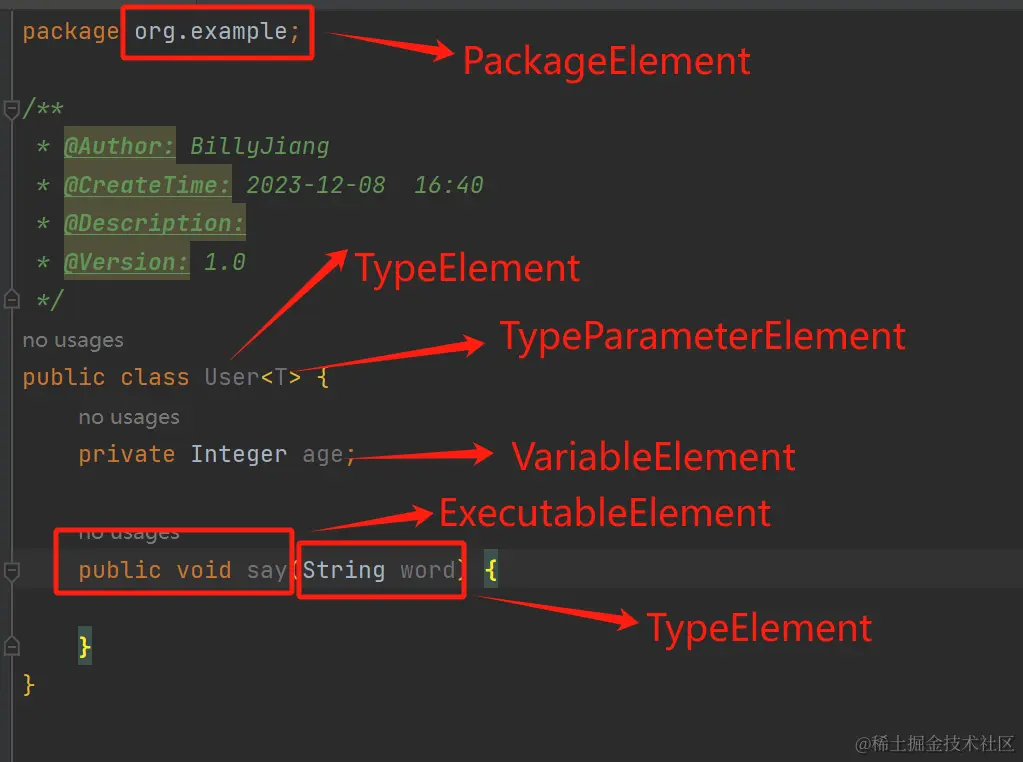The image size is (1023, 762).
Task: Collapse the say method using gutter fold
Action: pos(11,571)
